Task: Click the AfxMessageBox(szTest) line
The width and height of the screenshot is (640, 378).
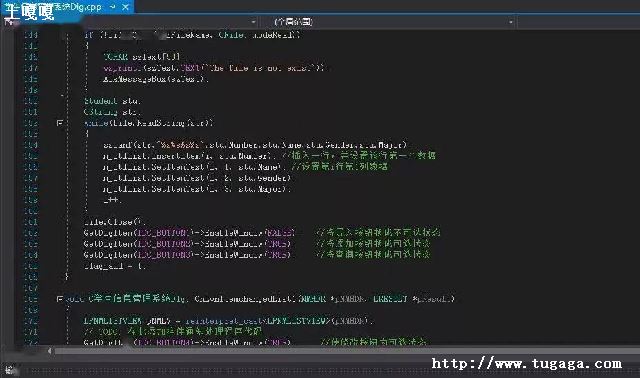Action: (156, 79)
